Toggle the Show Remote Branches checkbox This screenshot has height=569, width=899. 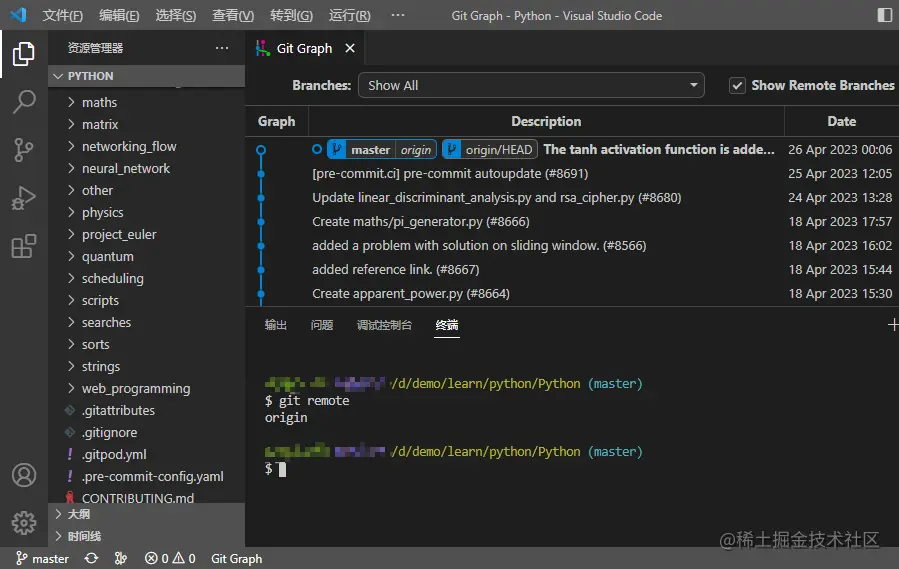[x=737, y=86]
